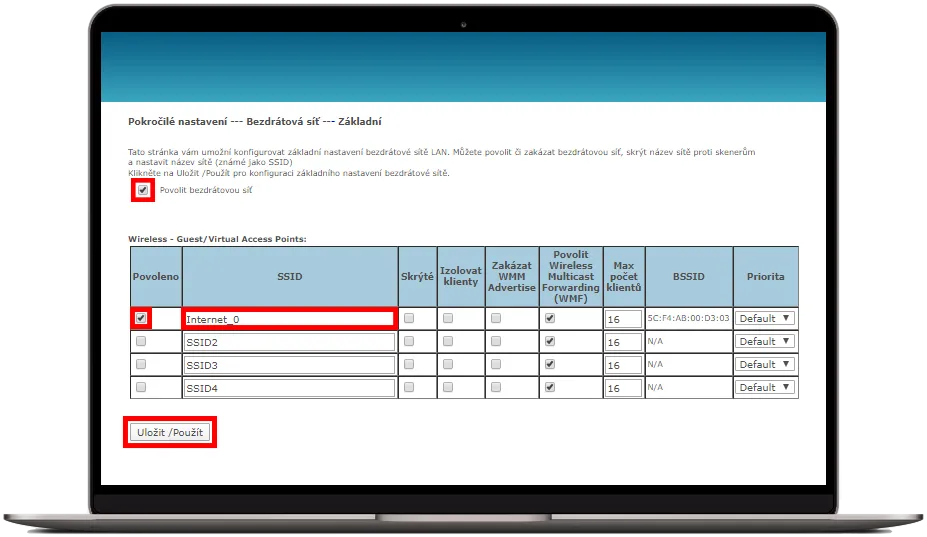Enable the SSID3 Povoleno checkbox
The image size is (927, 537).
click(x=141, y=364)
